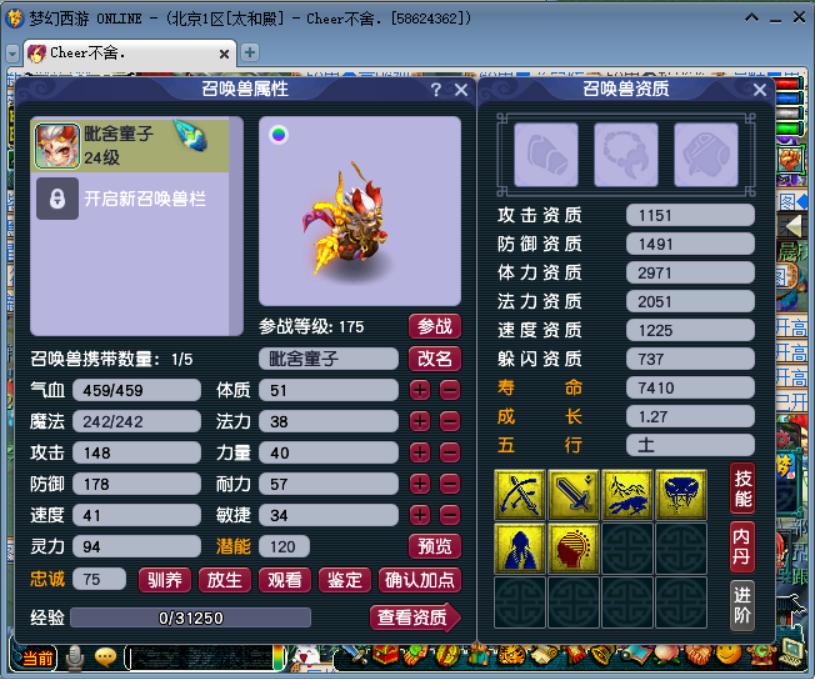The height and width of the screenshot is (679, 815).
Task: Select the red head profile skill icon
Action: (573, 548)
